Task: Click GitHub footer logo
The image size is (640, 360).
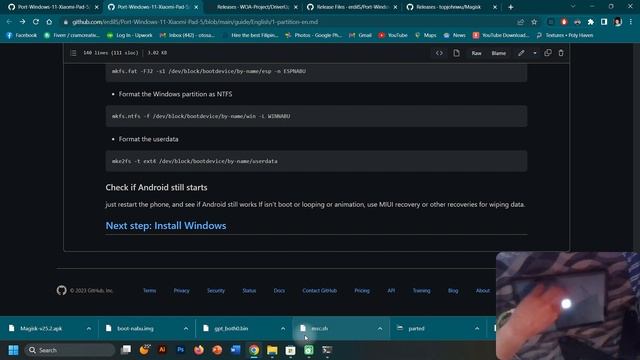Action: 62,290
